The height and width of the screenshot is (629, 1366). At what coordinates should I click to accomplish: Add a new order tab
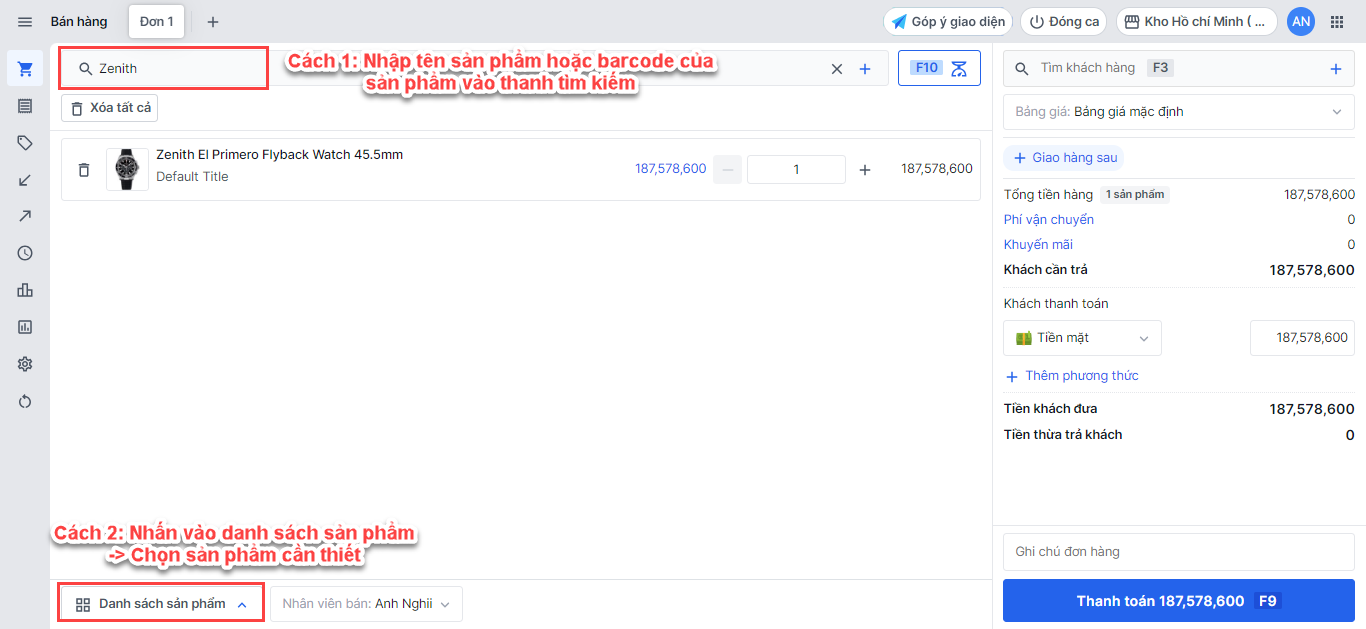point(212,22)
